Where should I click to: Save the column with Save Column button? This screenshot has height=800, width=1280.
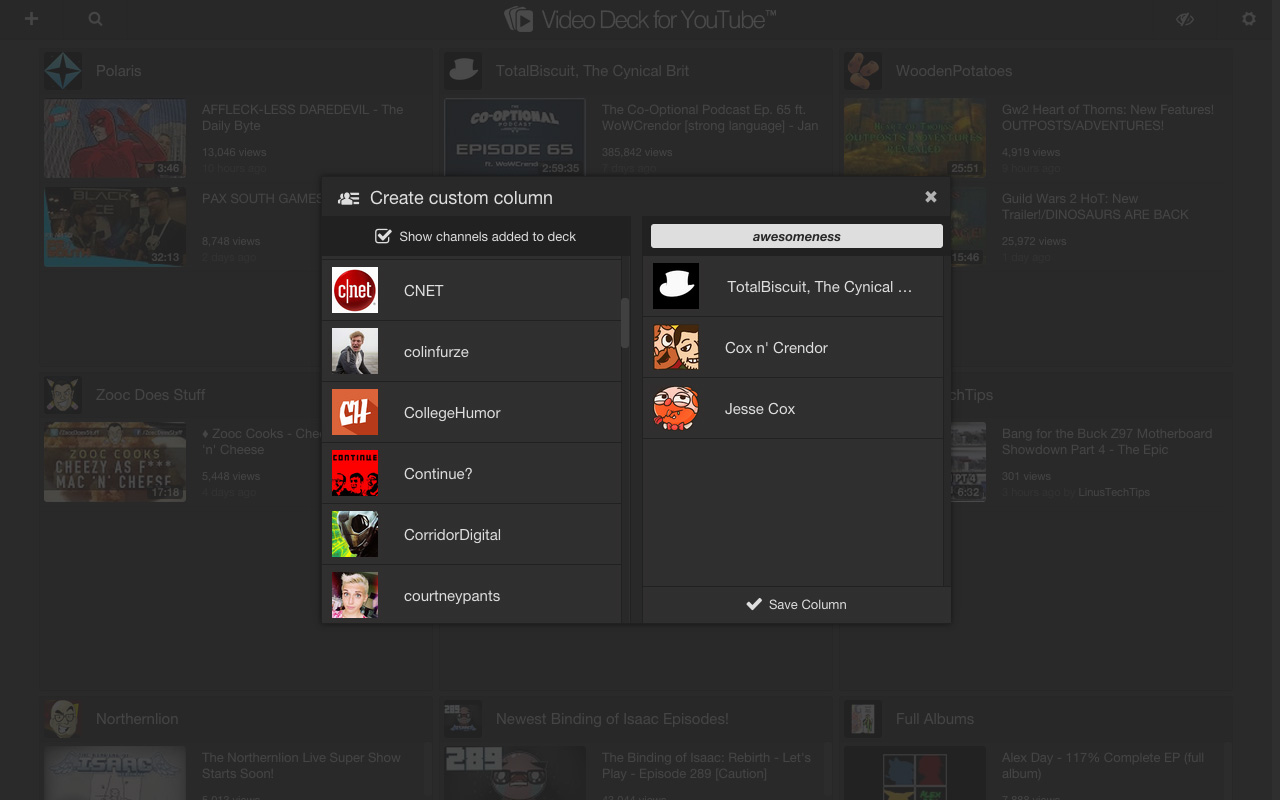coord(796,604)
